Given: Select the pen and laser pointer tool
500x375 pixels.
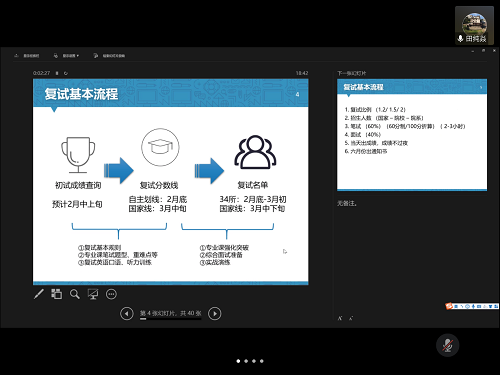Looking at the screenshot, I should (x=39, y=294).
